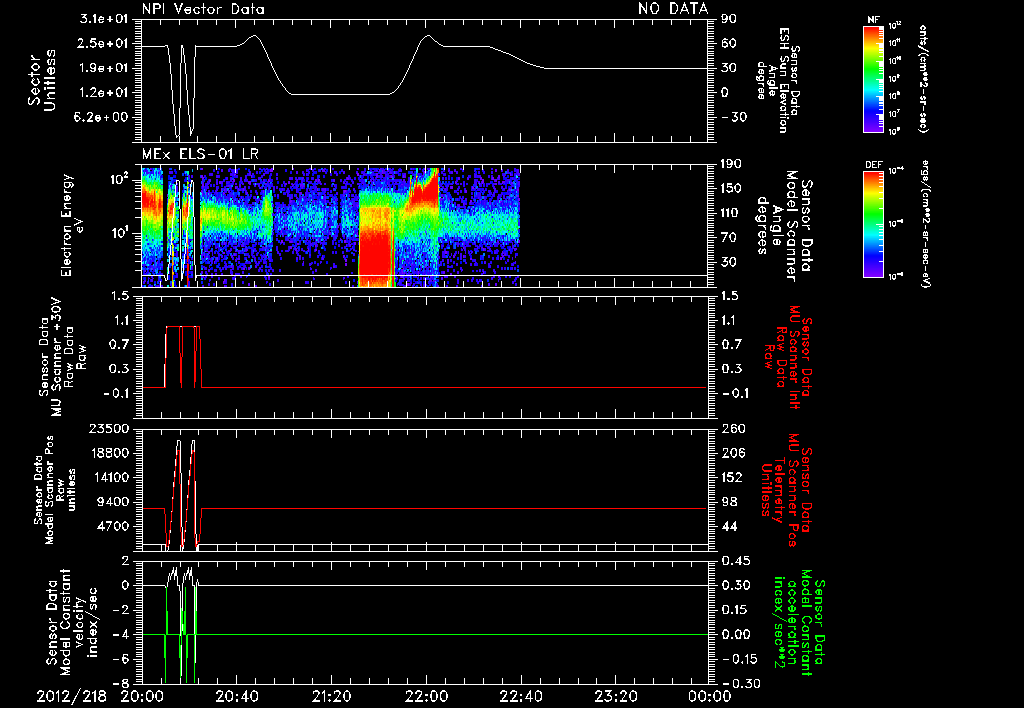Select the "Model Scanner Angle degrees" label
The width and height of the screenshot is (1024, 708).
[783, 225]
